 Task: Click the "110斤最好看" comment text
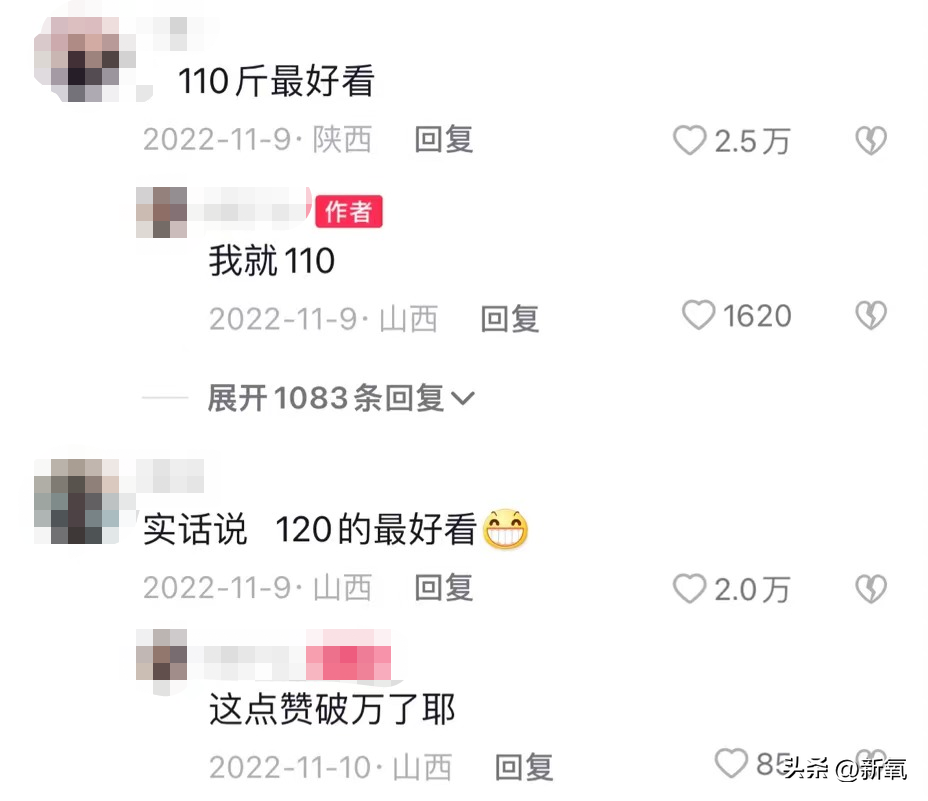pos(276,81)
